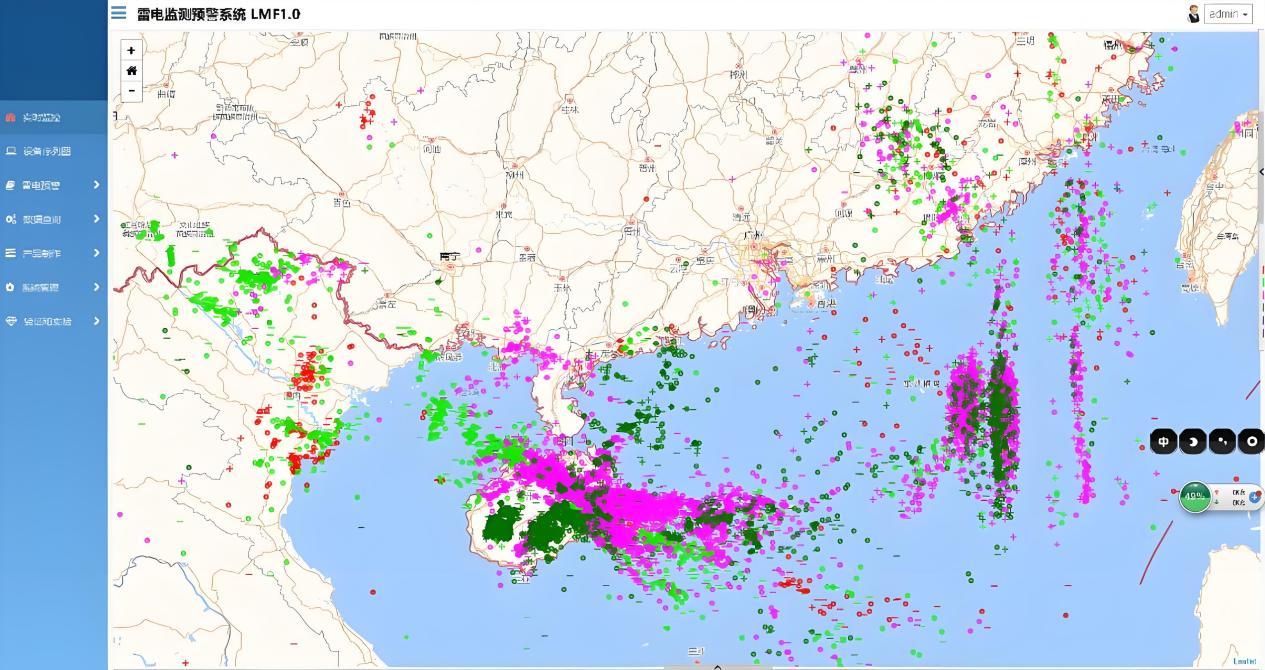Screen dimensions: 1265x670
Task: Toggle the 中 Chinese input mode button
Action: click(1164, 441)
